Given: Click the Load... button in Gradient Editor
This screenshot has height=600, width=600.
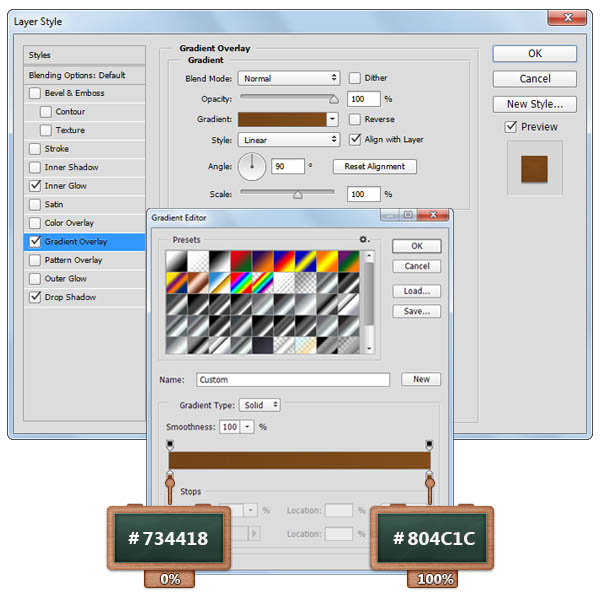Looking at the screenshot, I should click(x=416, y=291).
